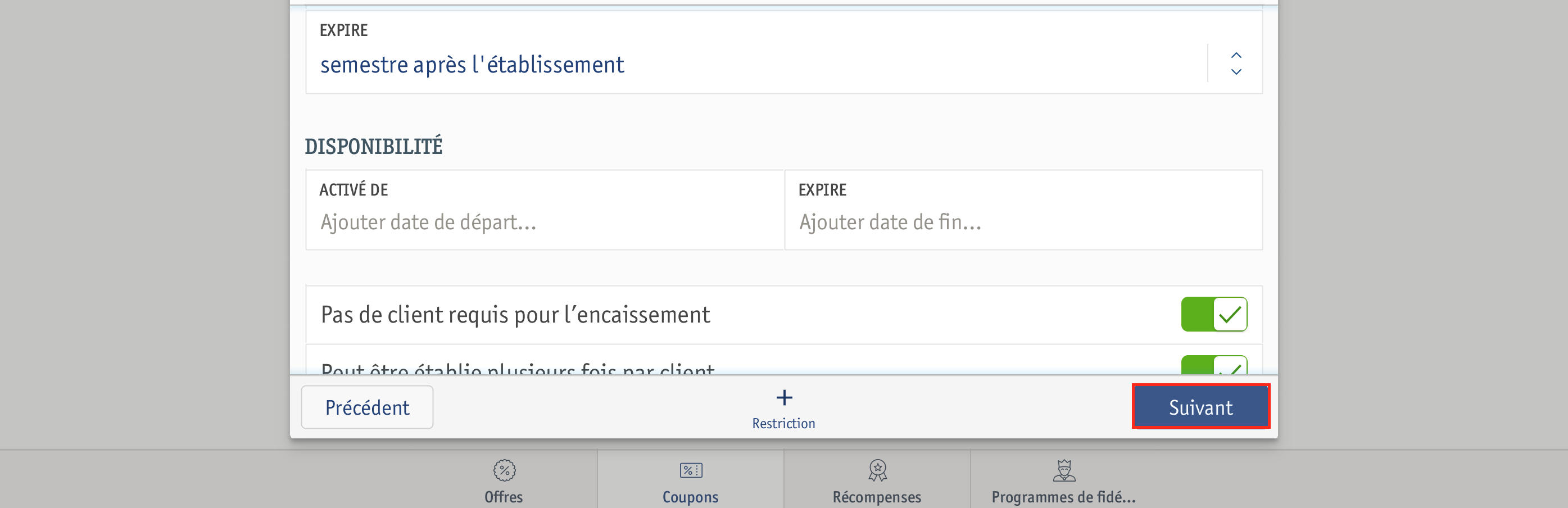Click the plus icon above Restriction

coord(784,398)
